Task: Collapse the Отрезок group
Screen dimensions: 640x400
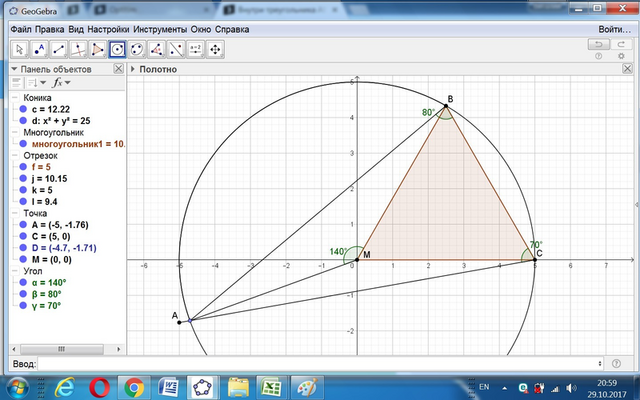Action: (15, 156)
